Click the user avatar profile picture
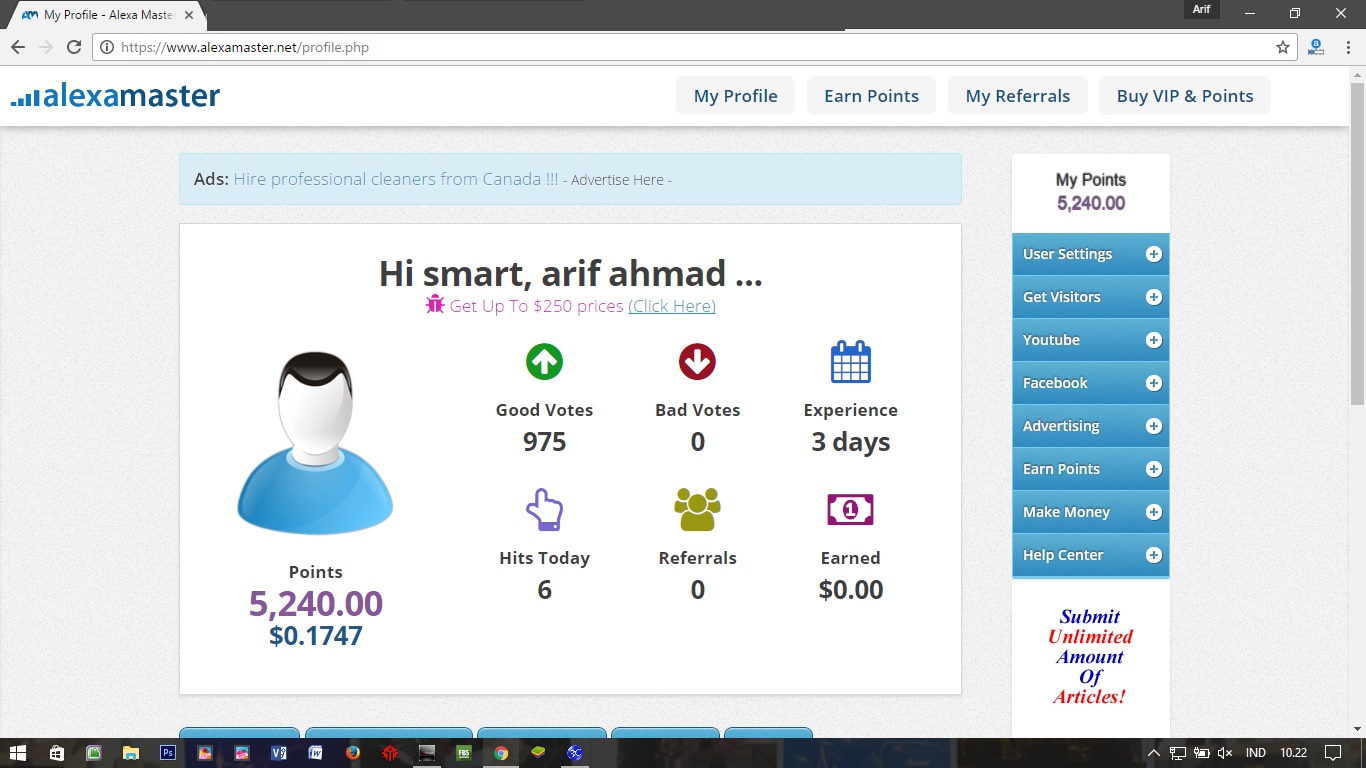The width and height of the screenshot is (1366, 768). tap(315, 443)
